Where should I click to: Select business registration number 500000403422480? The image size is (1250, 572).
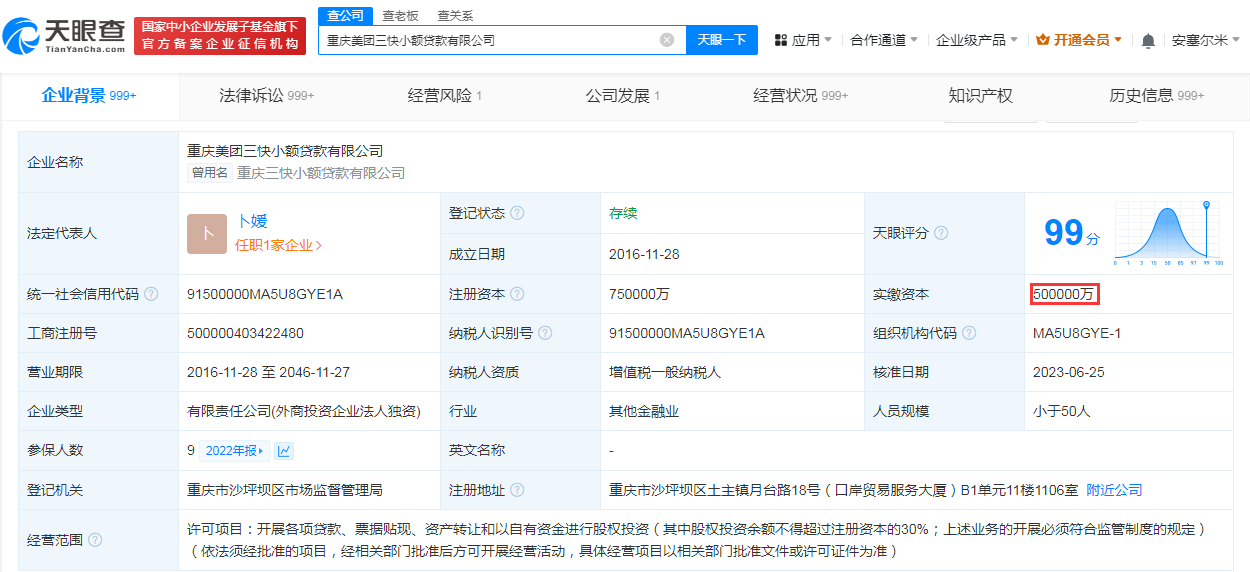point(245,333)
